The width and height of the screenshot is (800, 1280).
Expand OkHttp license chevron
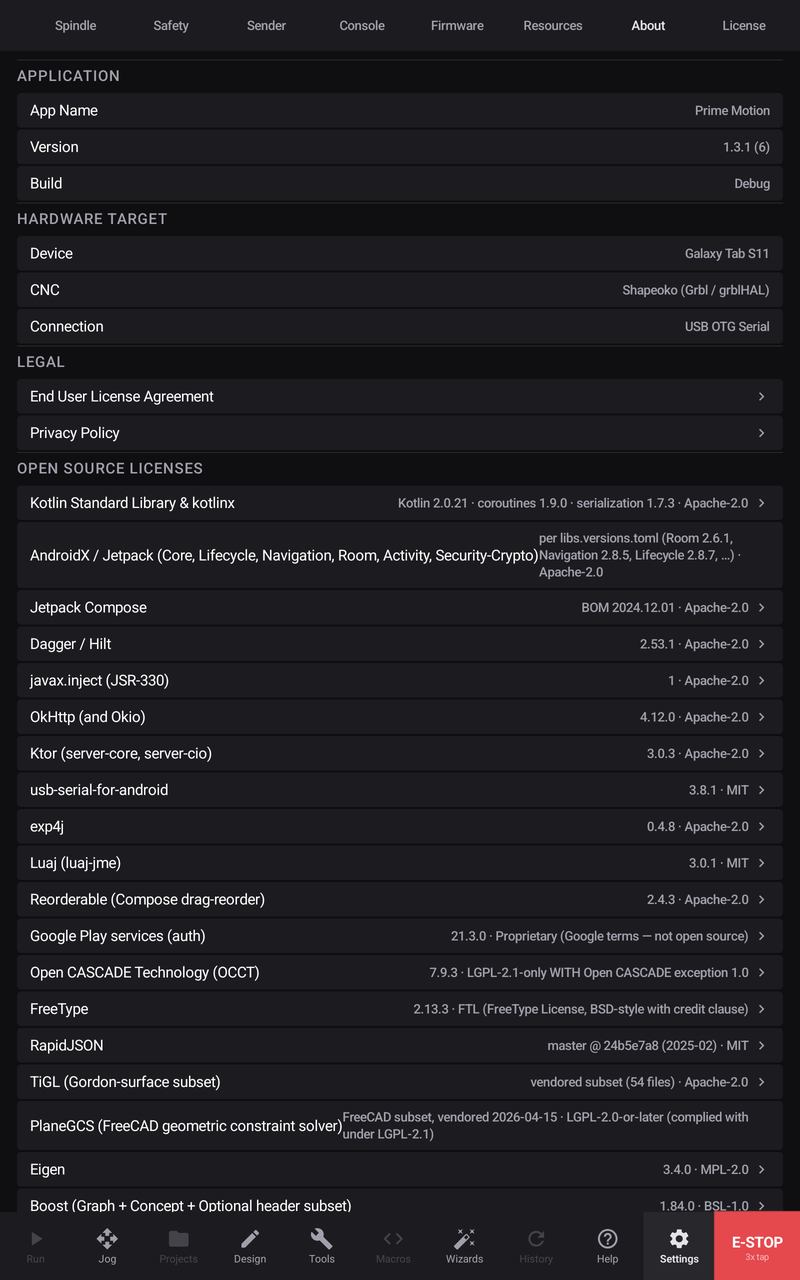coord(762,717)
